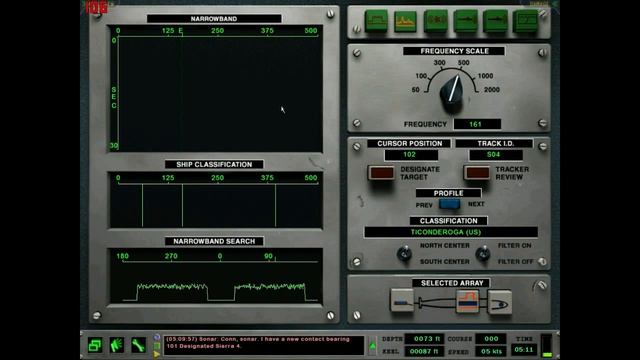Set frequency scale to 500 on the dial

463,63
